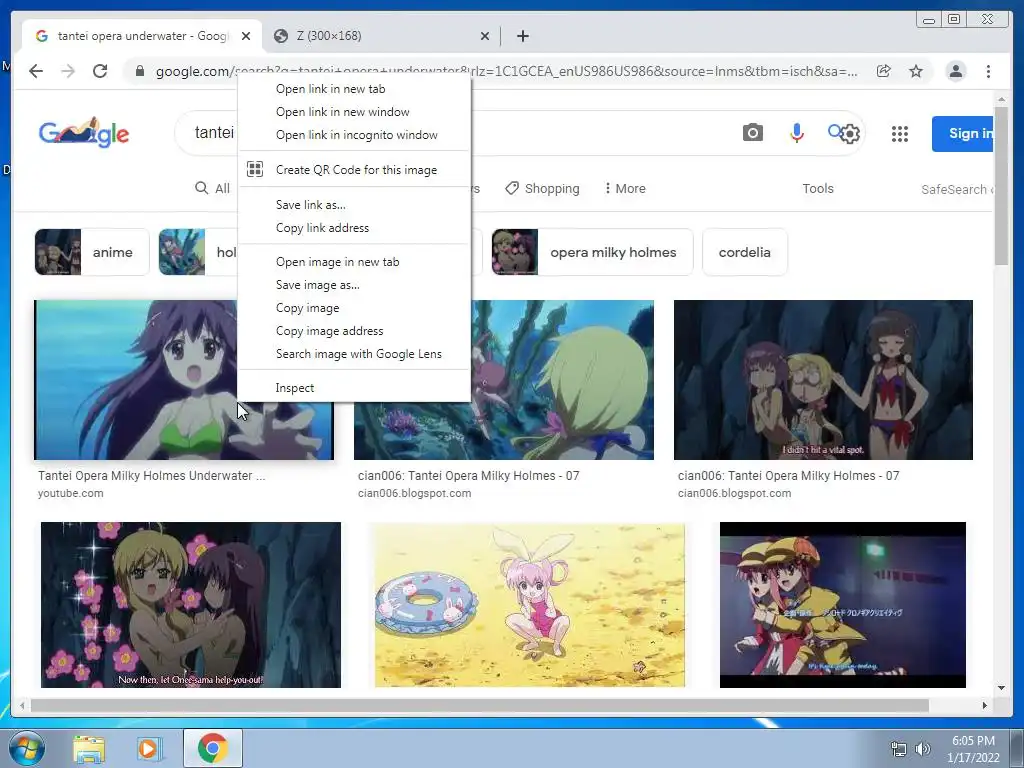Open image subtitled 'I didn't hit a vital spot'
Image resolution: width=1024 pixels, height=768 pixels.
[x=823, y=379]
